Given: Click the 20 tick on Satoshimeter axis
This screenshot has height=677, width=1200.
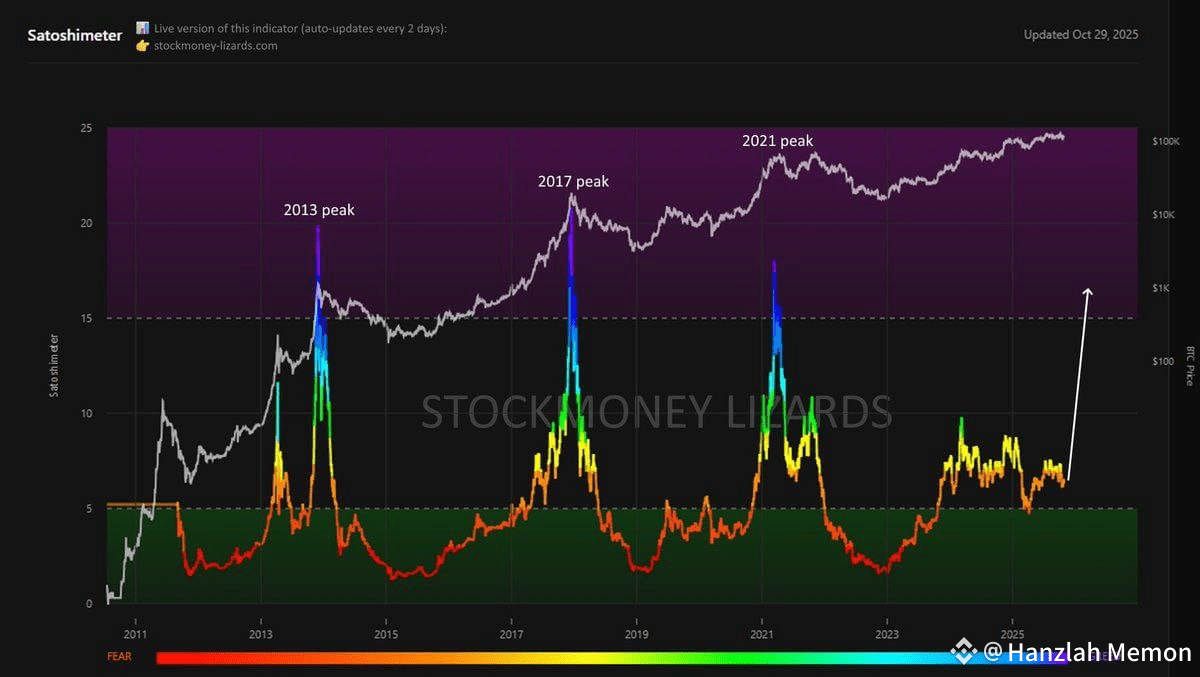Looking at the screenshot, I should [87, 223].
